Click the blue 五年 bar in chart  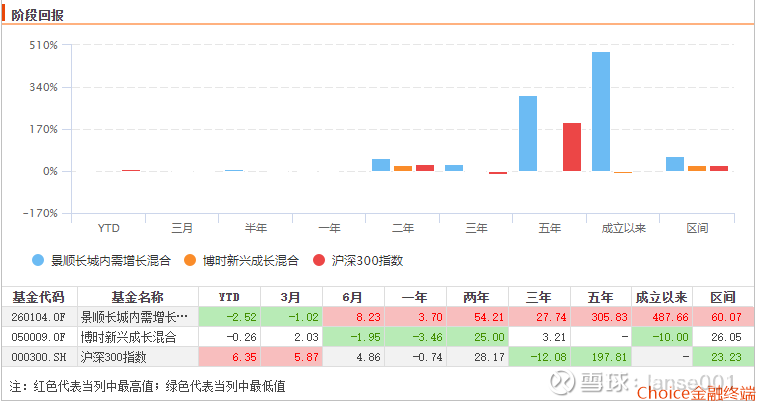tap(528, 134)
